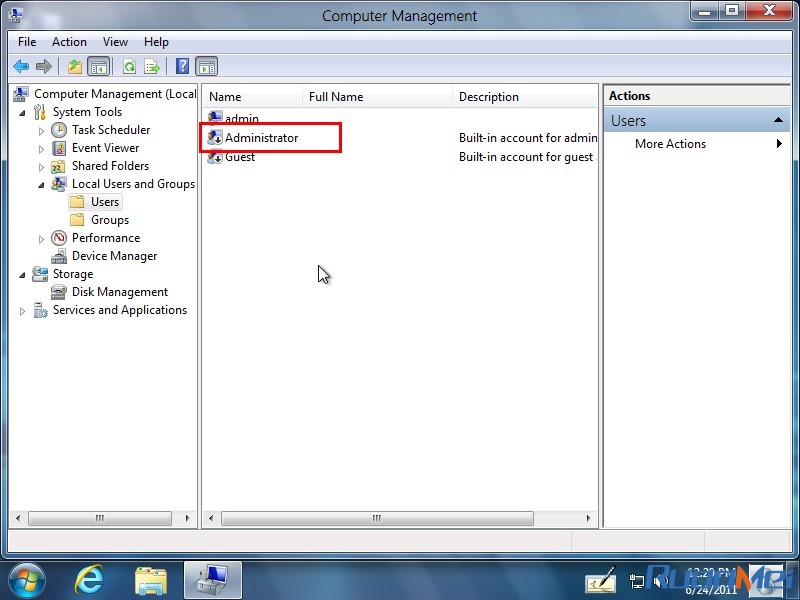
Task: Select Computer Management (Local) root
Action: [x=115, y=94]
